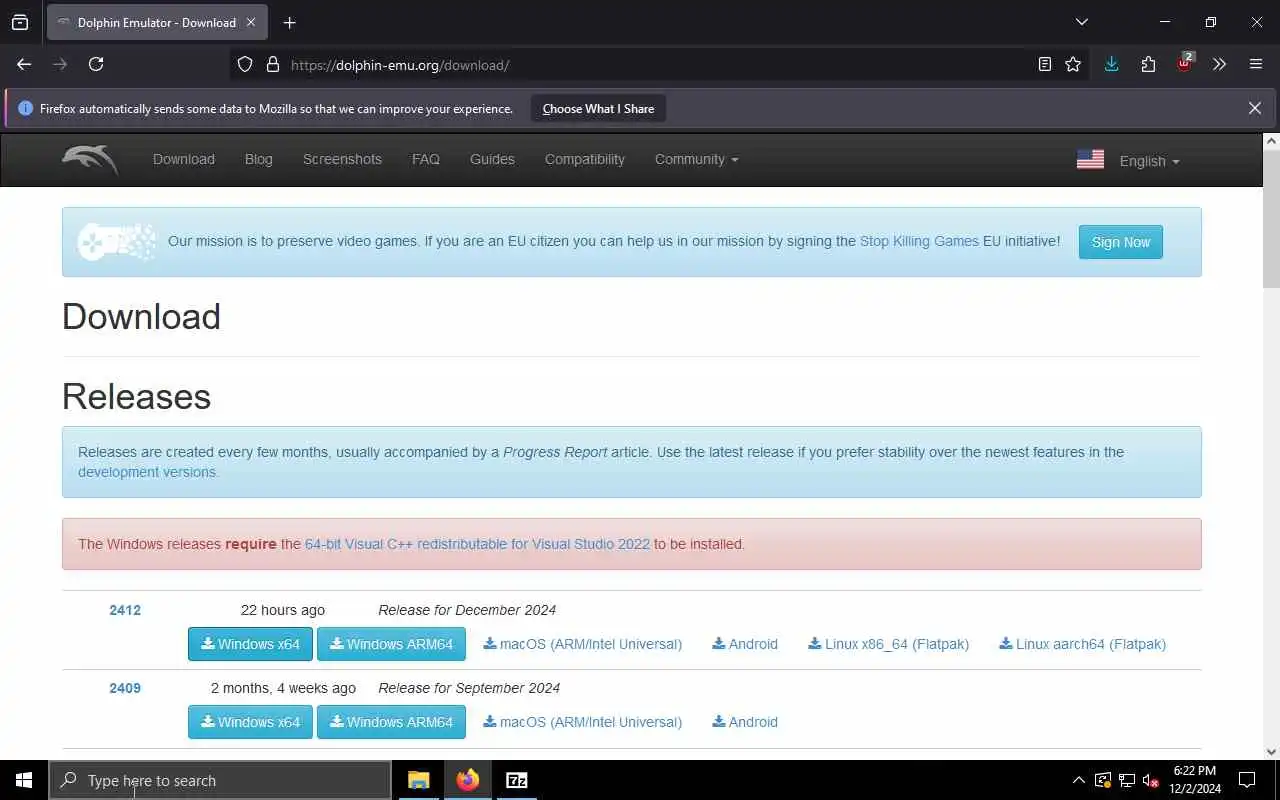
Task: Open the Compatibility page
Action: pos(585,159)
